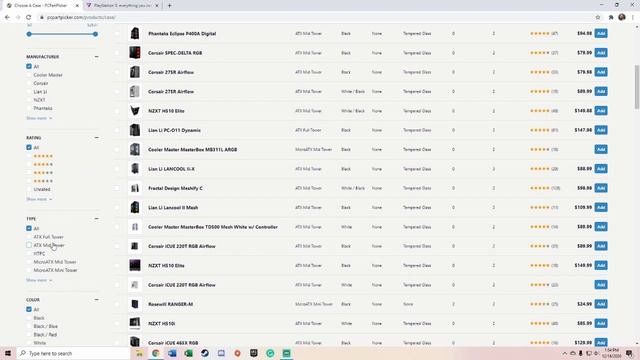Toggle the Color All checkbox

tap(29, 309)
